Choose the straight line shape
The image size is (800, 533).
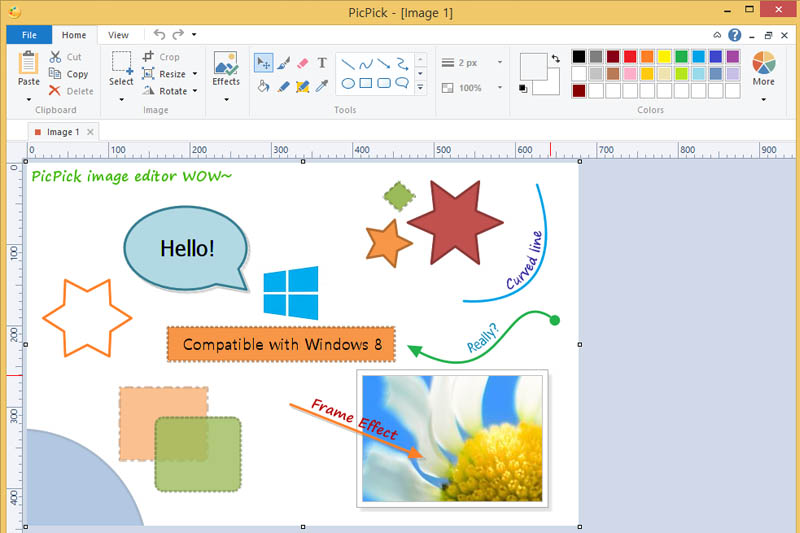pyautogui.click(x=348, y=64)
